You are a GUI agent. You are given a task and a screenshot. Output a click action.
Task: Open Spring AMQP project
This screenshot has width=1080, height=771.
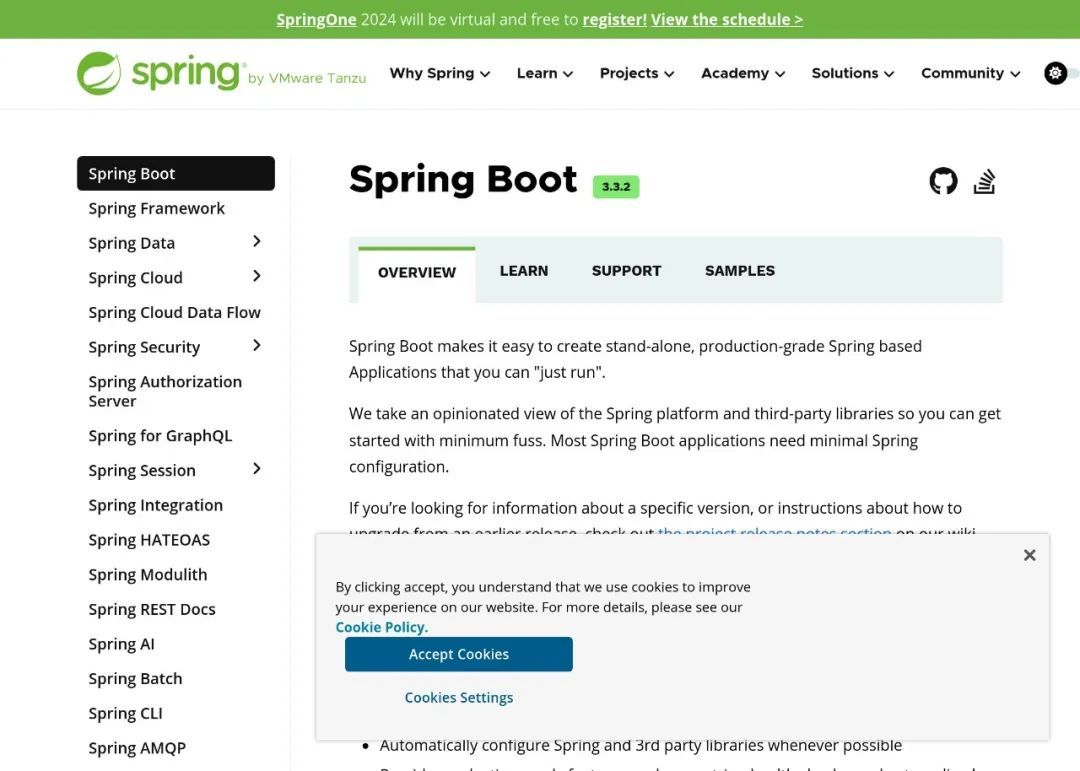click(137, 748)
